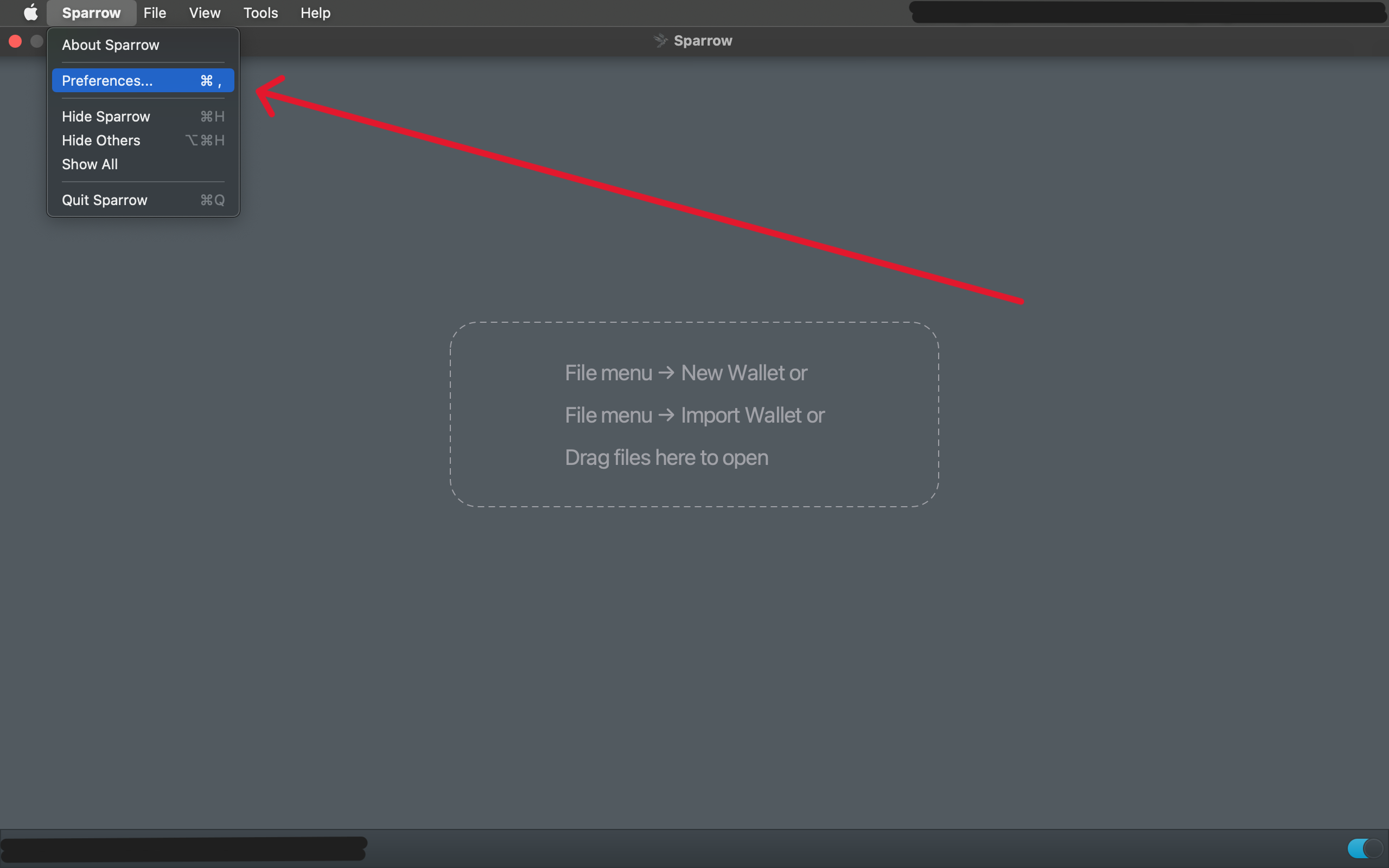Image resolution: width=1389 pixels, height=868 pixels.
Task: Open the File menu
Action: [154, 12]
